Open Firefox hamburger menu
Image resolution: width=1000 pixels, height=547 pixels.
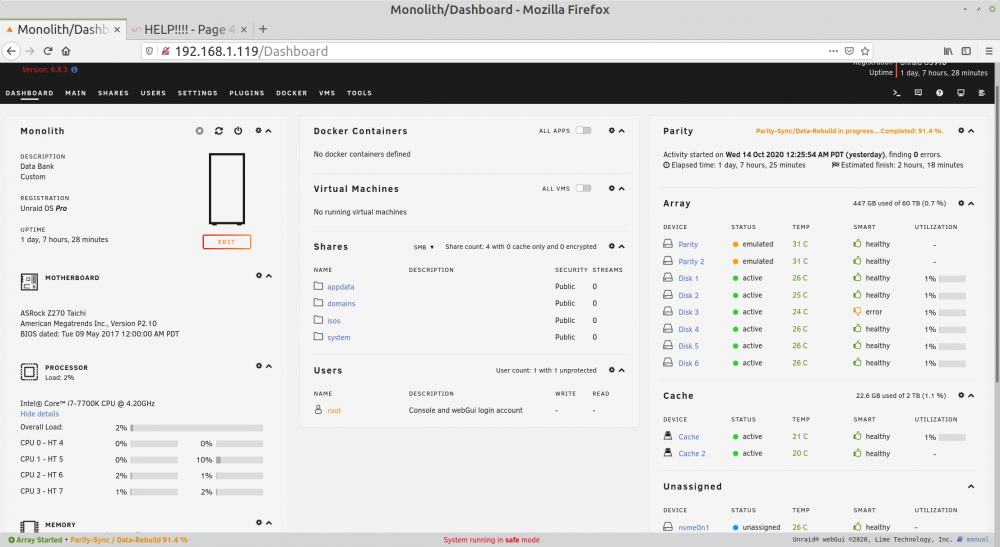[989, 51]
